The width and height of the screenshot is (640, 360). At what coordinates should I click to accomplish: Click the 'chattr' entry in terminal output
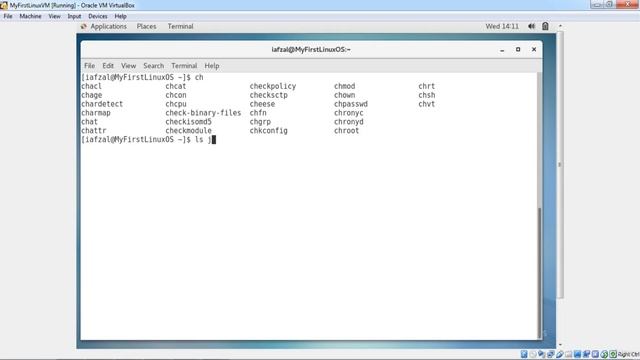[93, 131]
